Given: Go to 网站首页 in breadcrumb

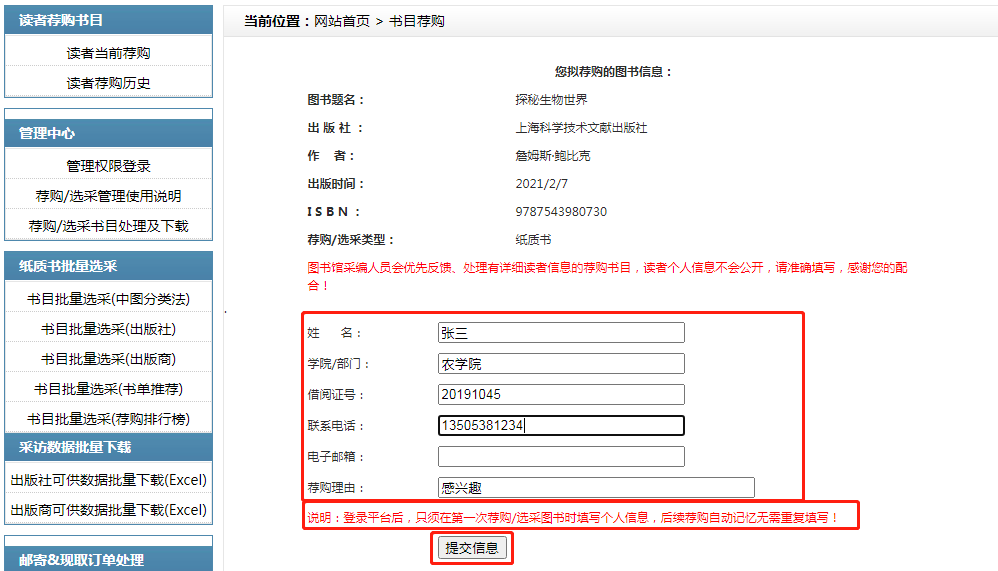Looking at the screenshot, I should pyautogui.click(x=341, y=21).
